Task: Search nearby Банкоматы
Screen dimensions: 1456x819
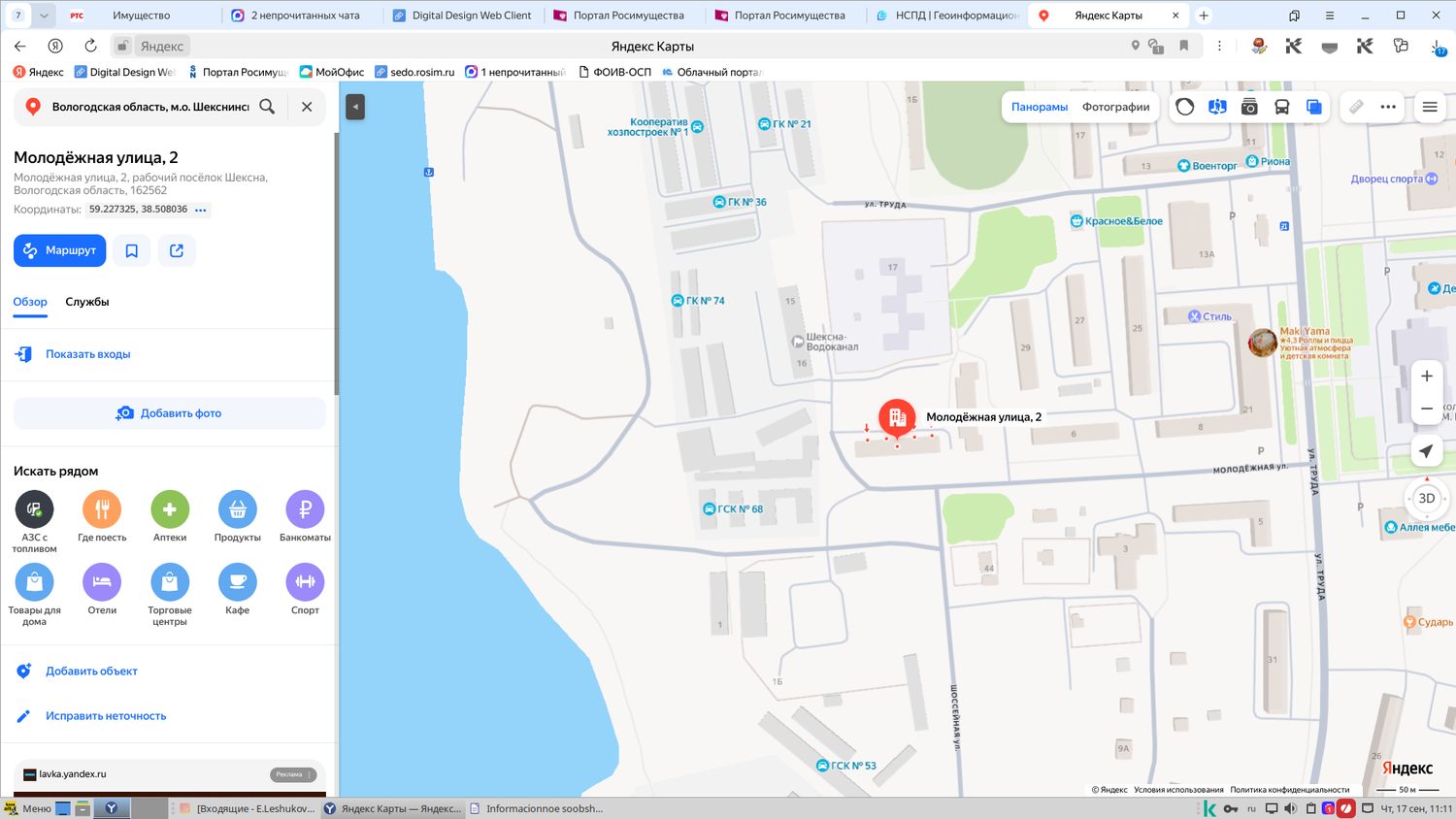Action: [x=305, y=516]
